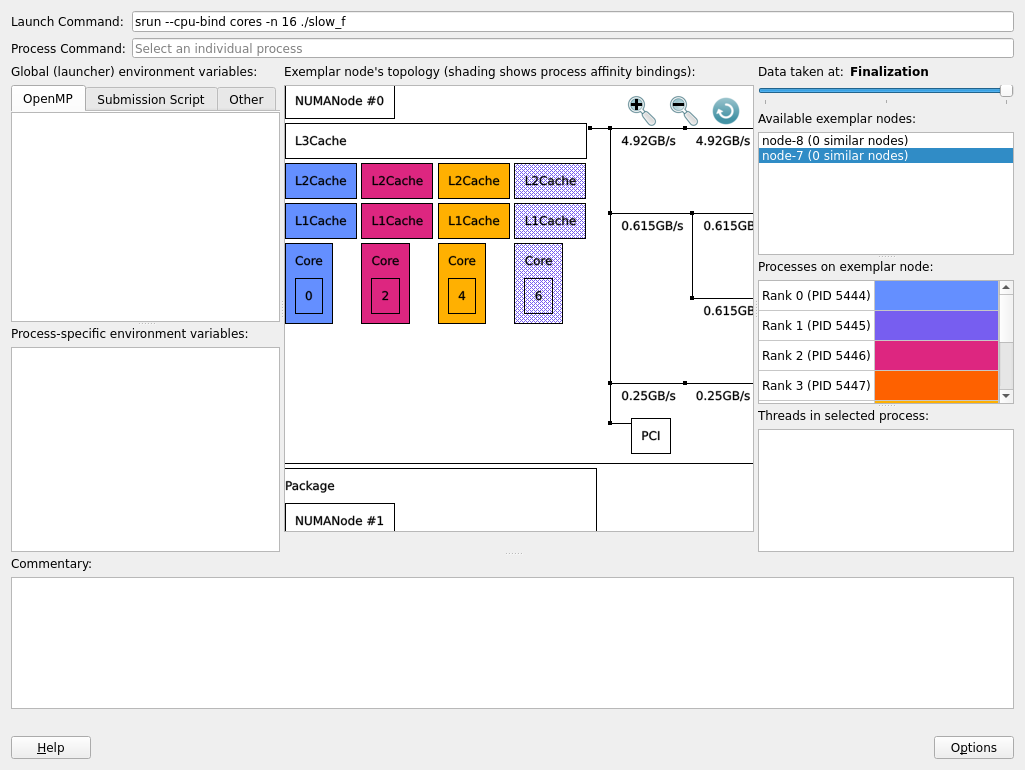Click the PCI box in topology

point(650,436)
